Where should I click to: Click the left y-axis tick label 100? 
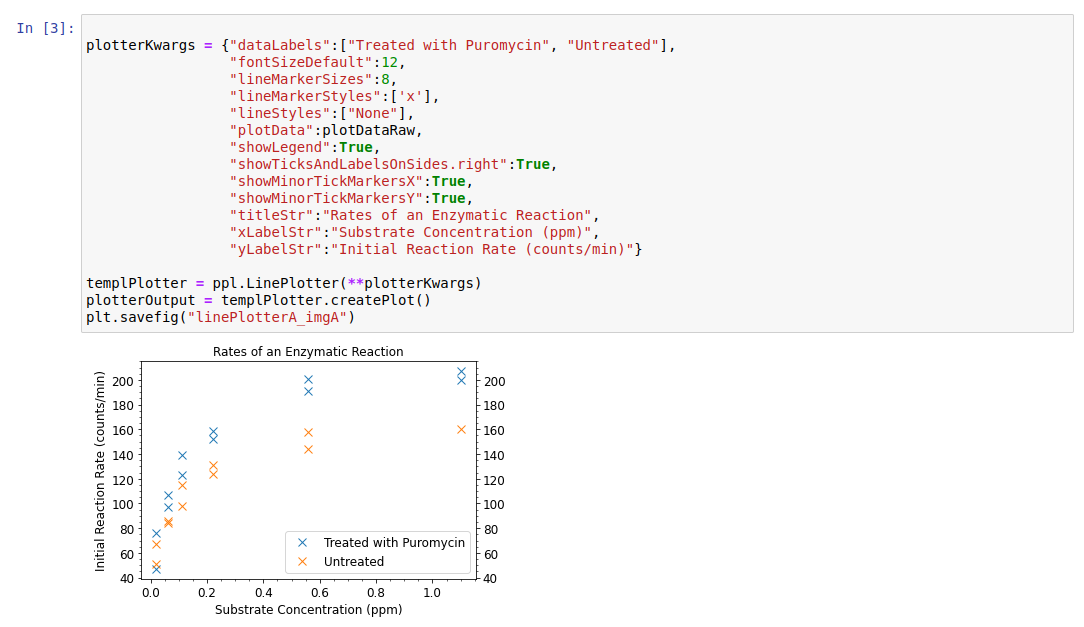[x=123, y=505]
